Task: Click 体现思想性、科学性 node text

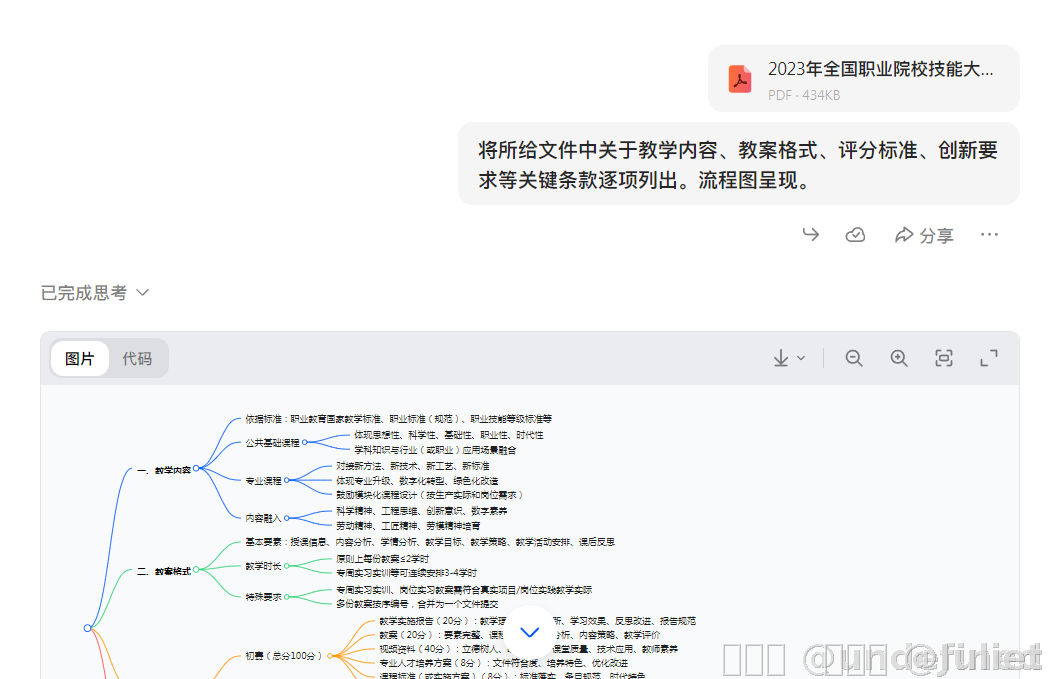Action: [448, 435]
